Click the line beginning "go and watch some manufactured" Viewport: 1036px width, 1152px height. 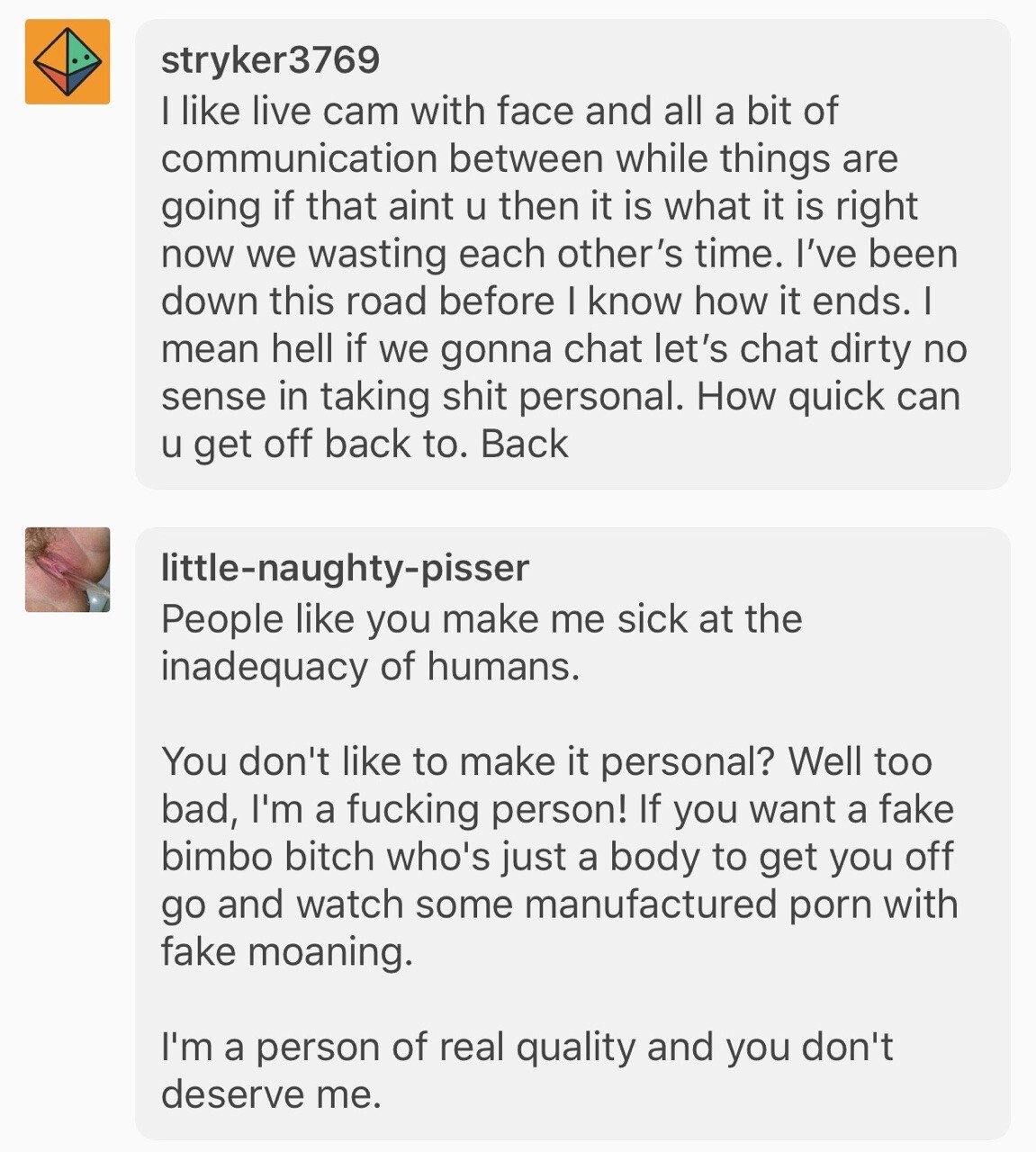pyautogui.click(x=559, y=904)
